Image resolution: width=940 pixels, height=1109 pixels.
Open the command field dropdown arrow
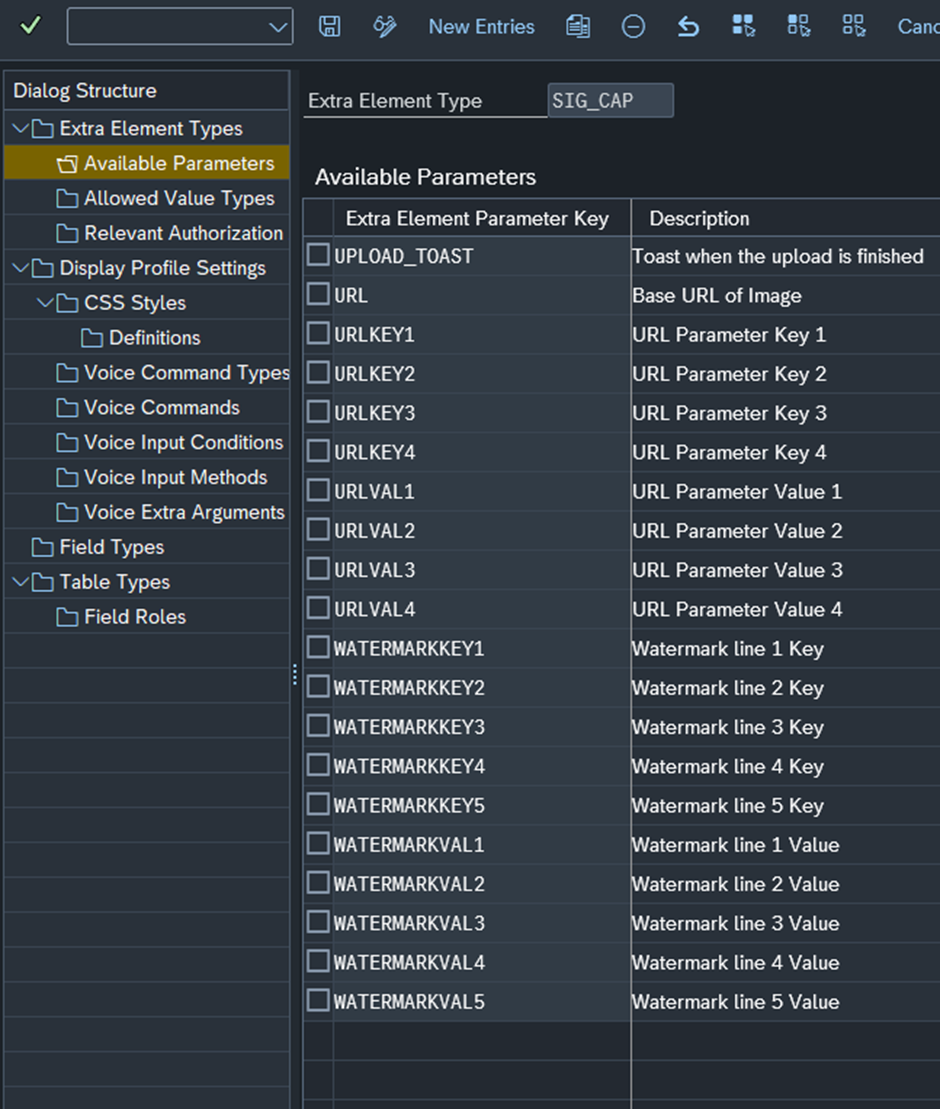[x=278, y=27]
